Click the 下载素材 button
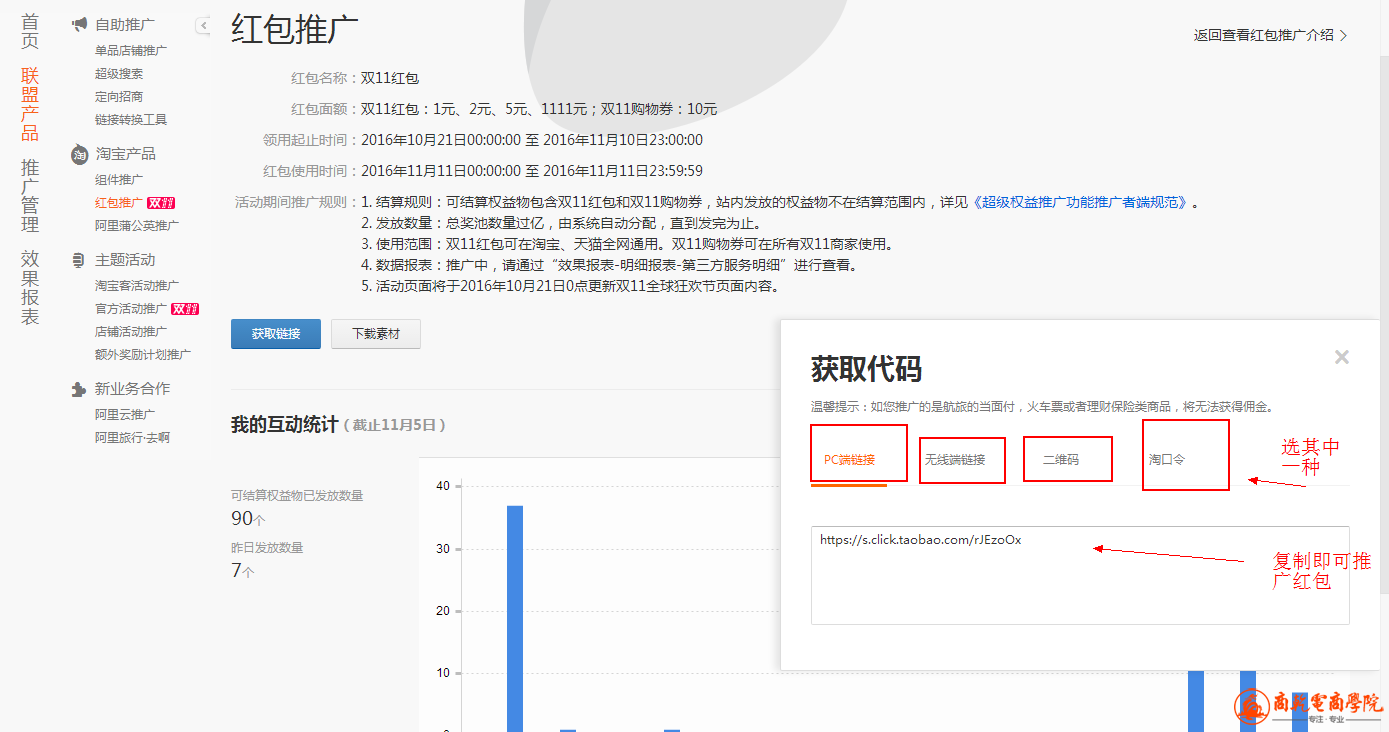 point(376,334)
